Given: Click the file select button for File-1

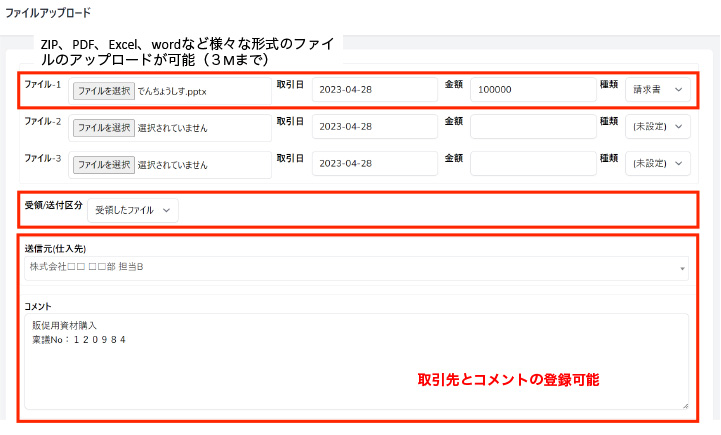Looking at the screenshot, I should (x=104, y=91).
